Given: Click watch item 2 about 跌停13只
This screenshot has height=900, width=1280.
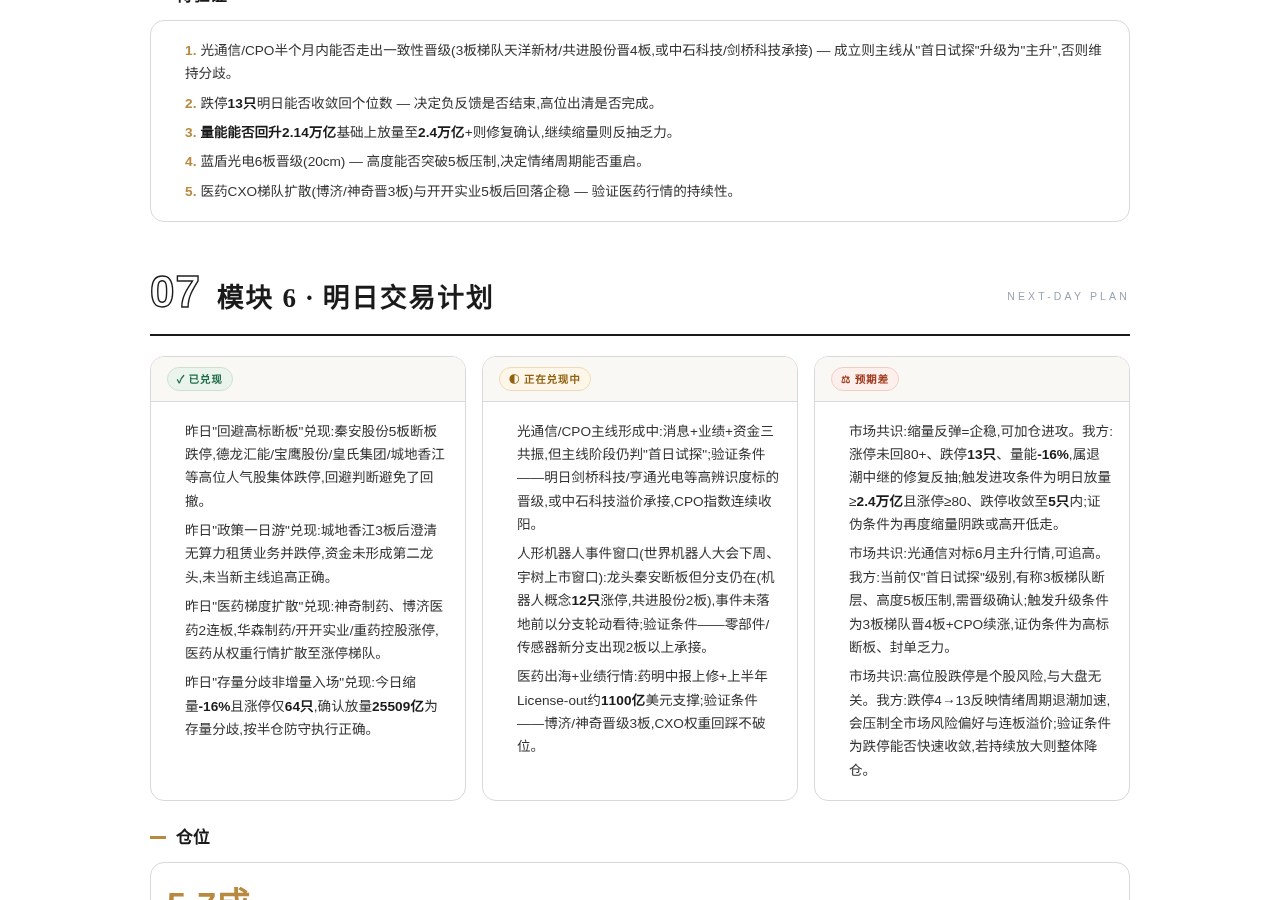Looking at the screenshot, I should point(422,103).
